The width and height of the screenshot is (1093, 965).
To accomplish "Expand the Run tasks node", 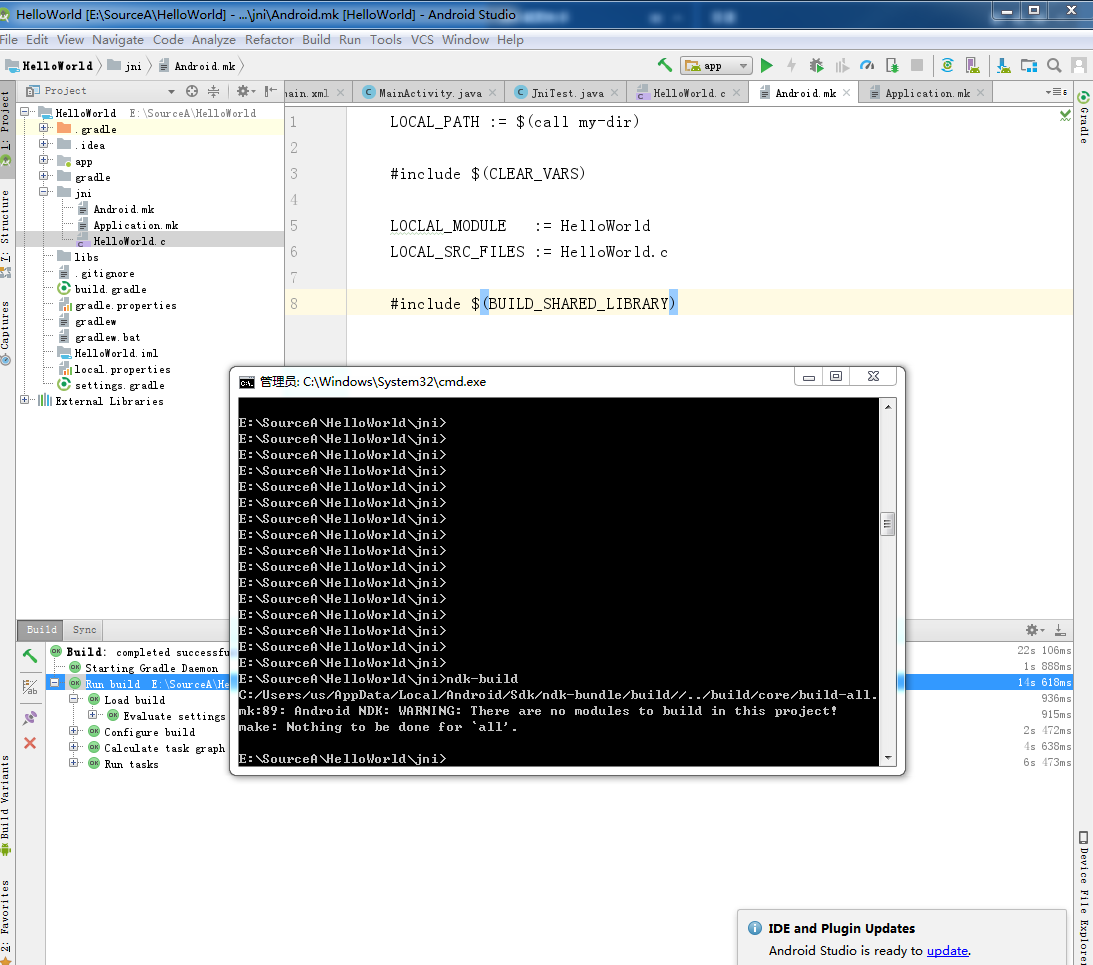I will (73, 763).
